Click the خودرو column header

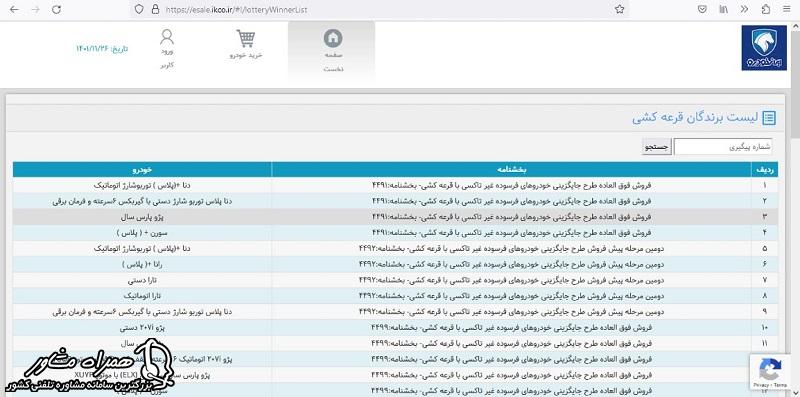click(142, 169)
